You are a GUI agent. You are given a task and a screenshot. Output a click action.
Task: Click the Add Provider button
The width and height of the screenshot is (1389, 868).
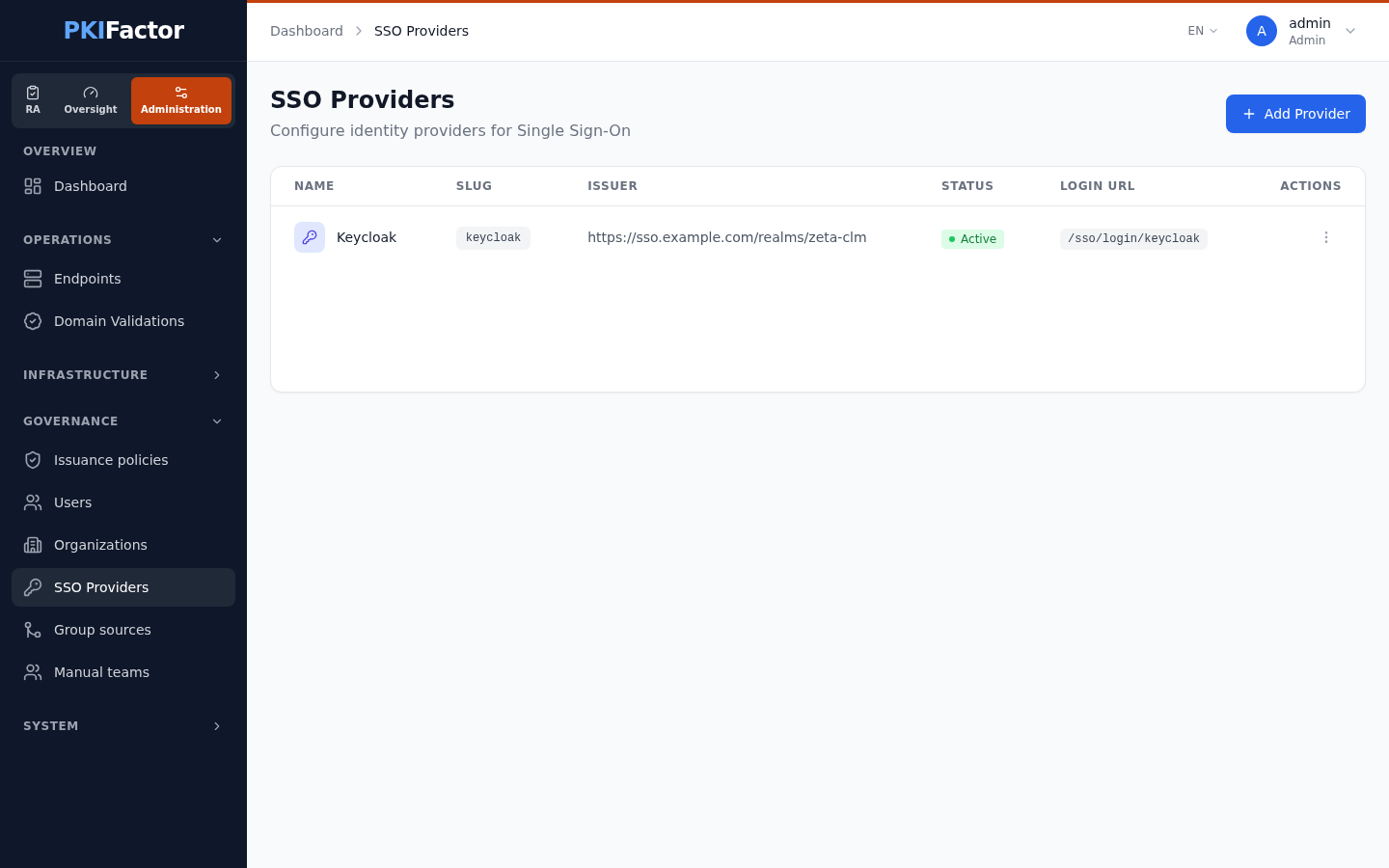[x=1295, y=114]
